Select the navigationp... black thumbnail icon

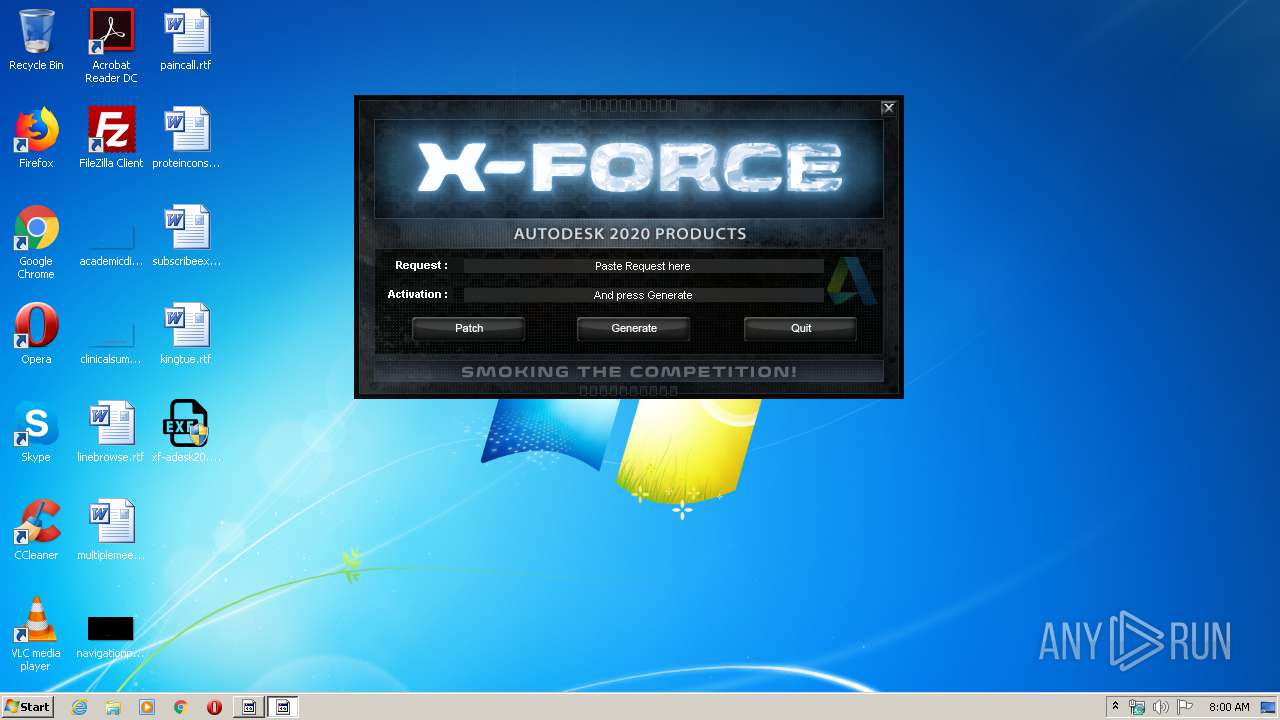[111, 638]
